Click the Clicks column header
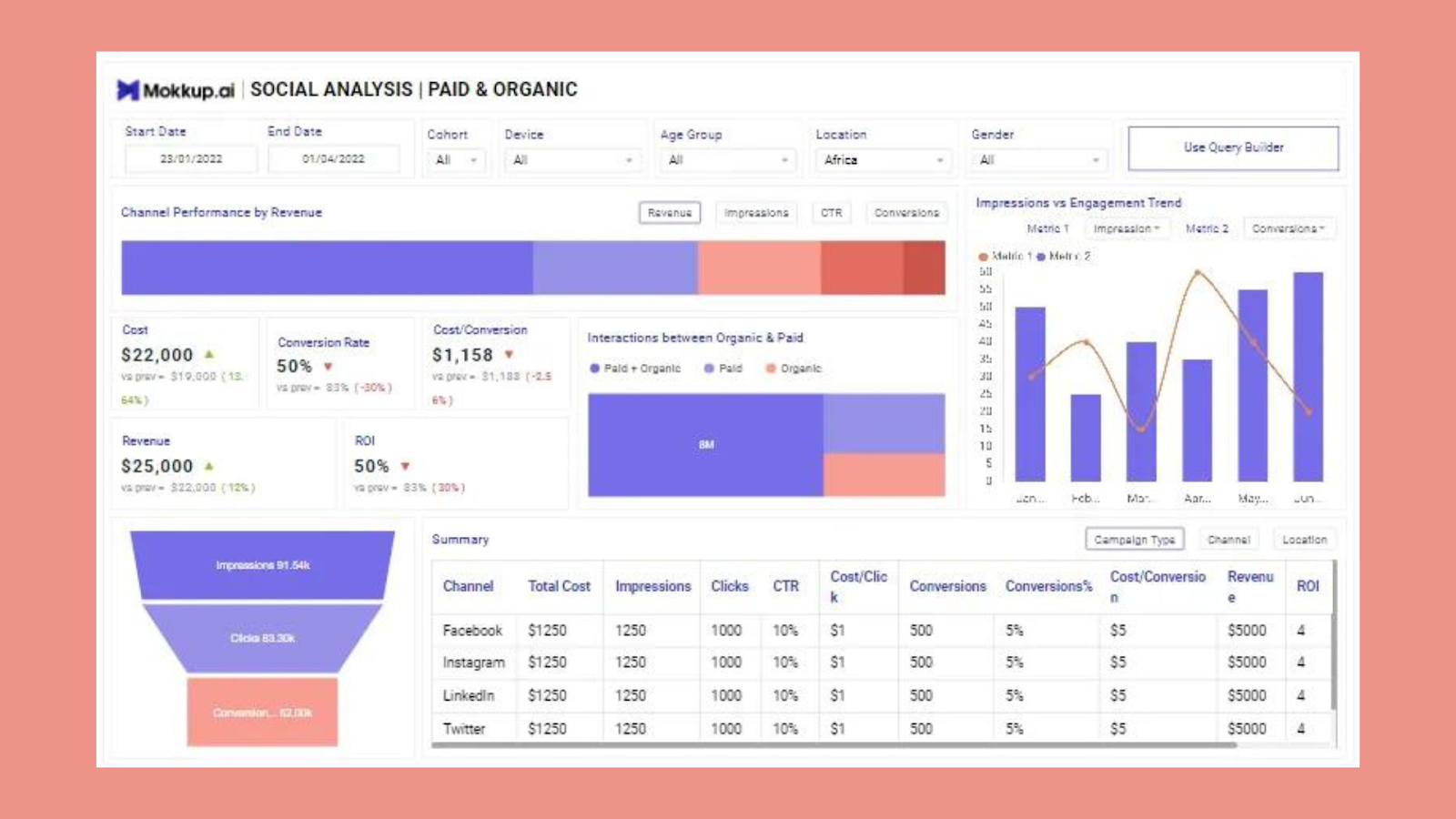The image size is (1456, 819). (x=730, y=587)
